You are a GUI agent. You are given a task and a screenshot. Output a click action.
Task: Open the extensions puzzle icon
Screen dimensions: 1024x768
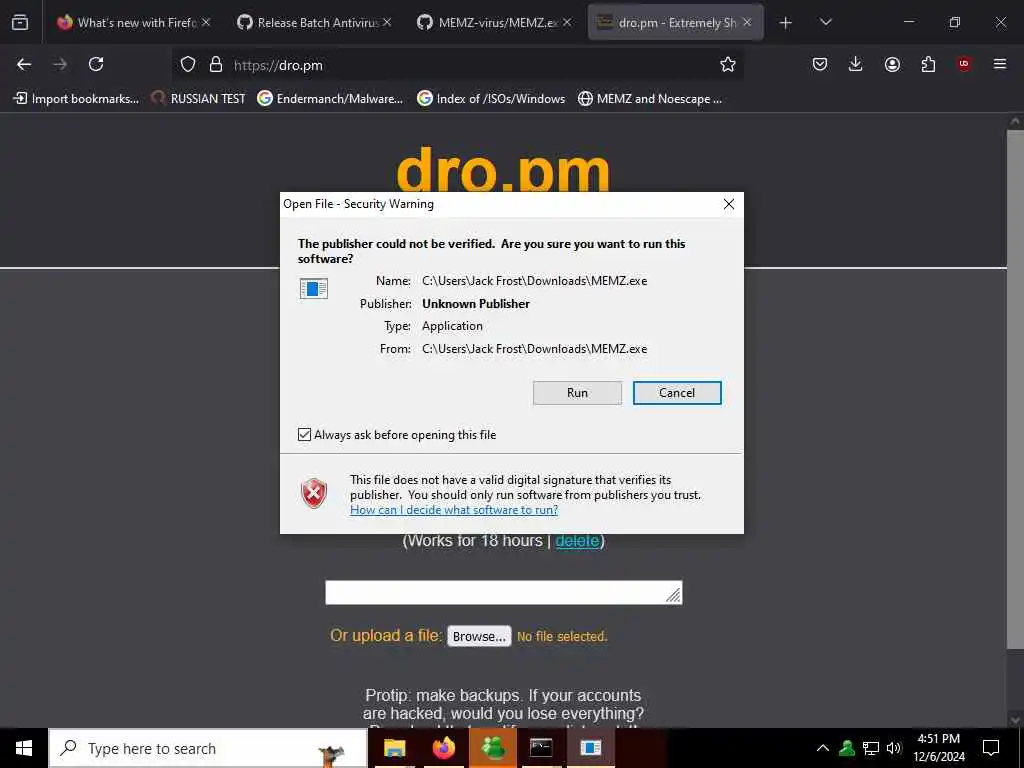point(928,64)
